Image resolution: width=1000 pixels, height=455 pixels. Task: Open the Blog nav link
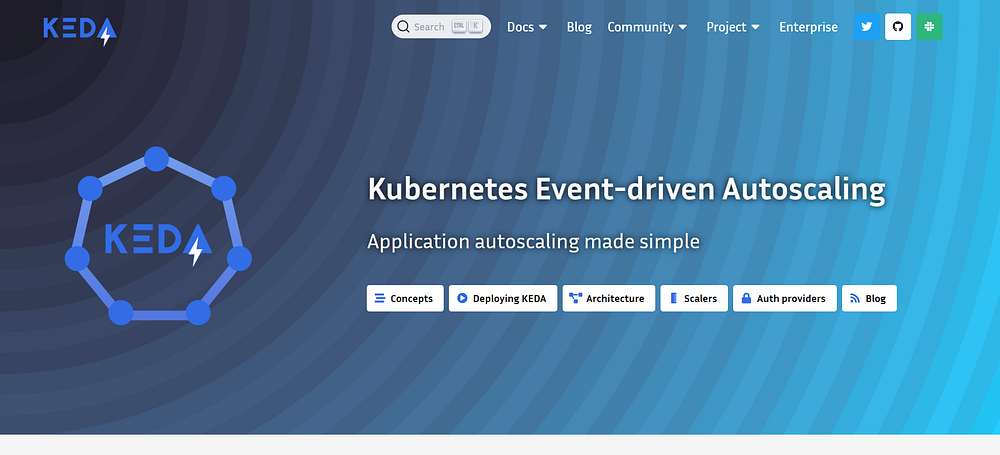579,27
